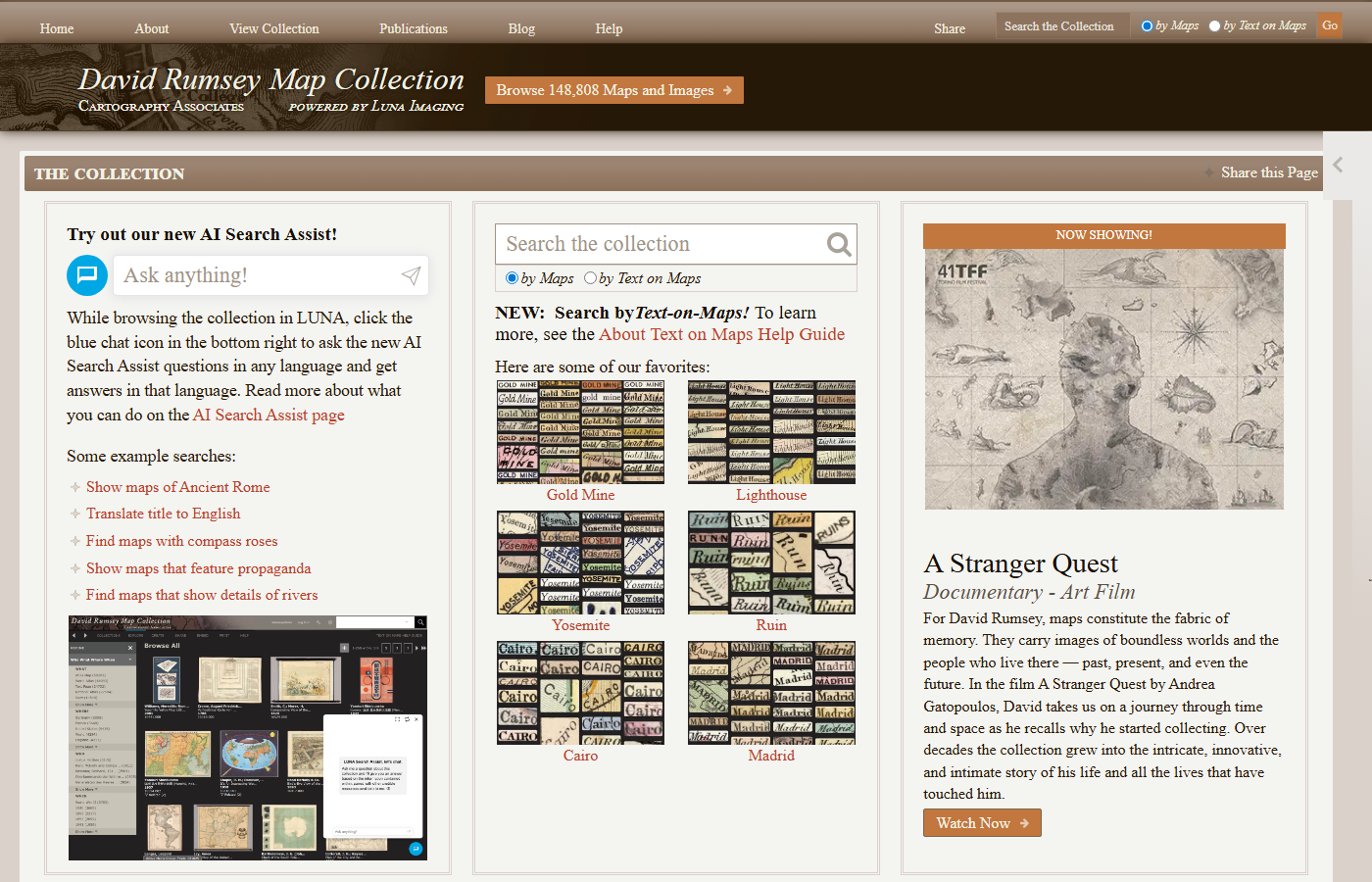Click the orange Go button

click(1330, 25)
